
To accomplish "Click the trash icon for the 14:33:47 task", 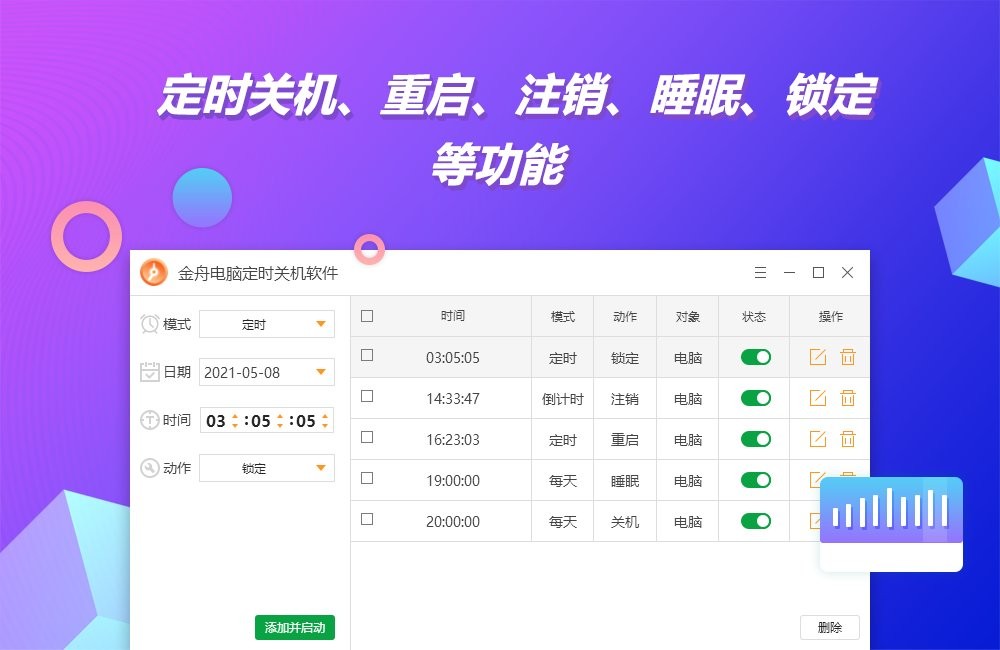I will [847, 398].
